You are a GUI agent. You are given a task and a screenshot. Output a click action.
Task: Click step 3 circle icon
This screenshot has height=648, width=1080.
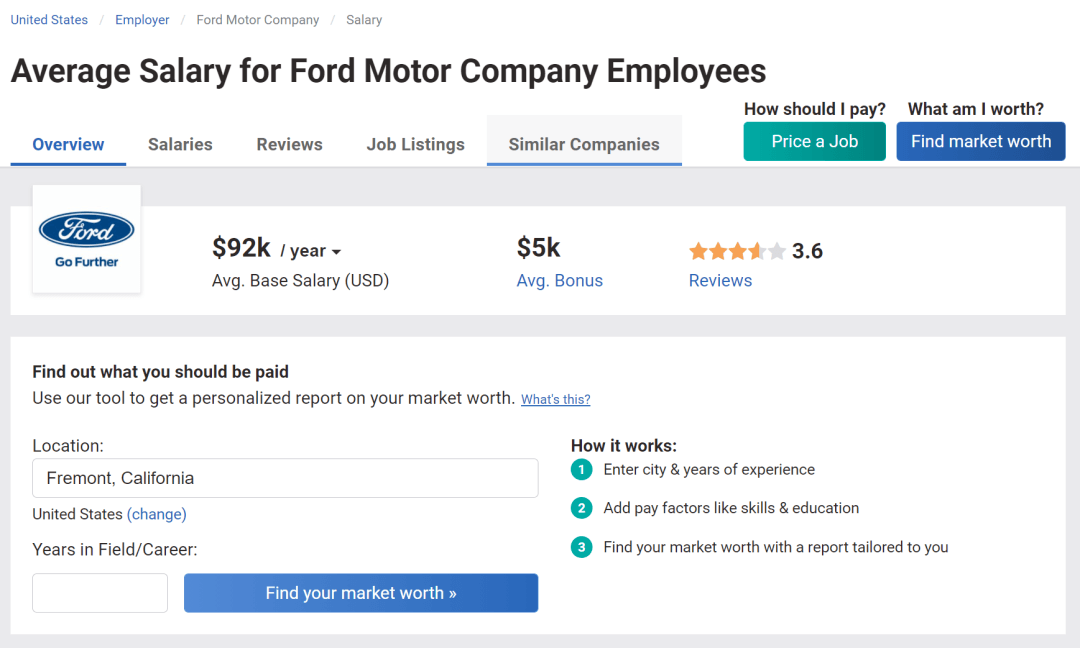581,547
